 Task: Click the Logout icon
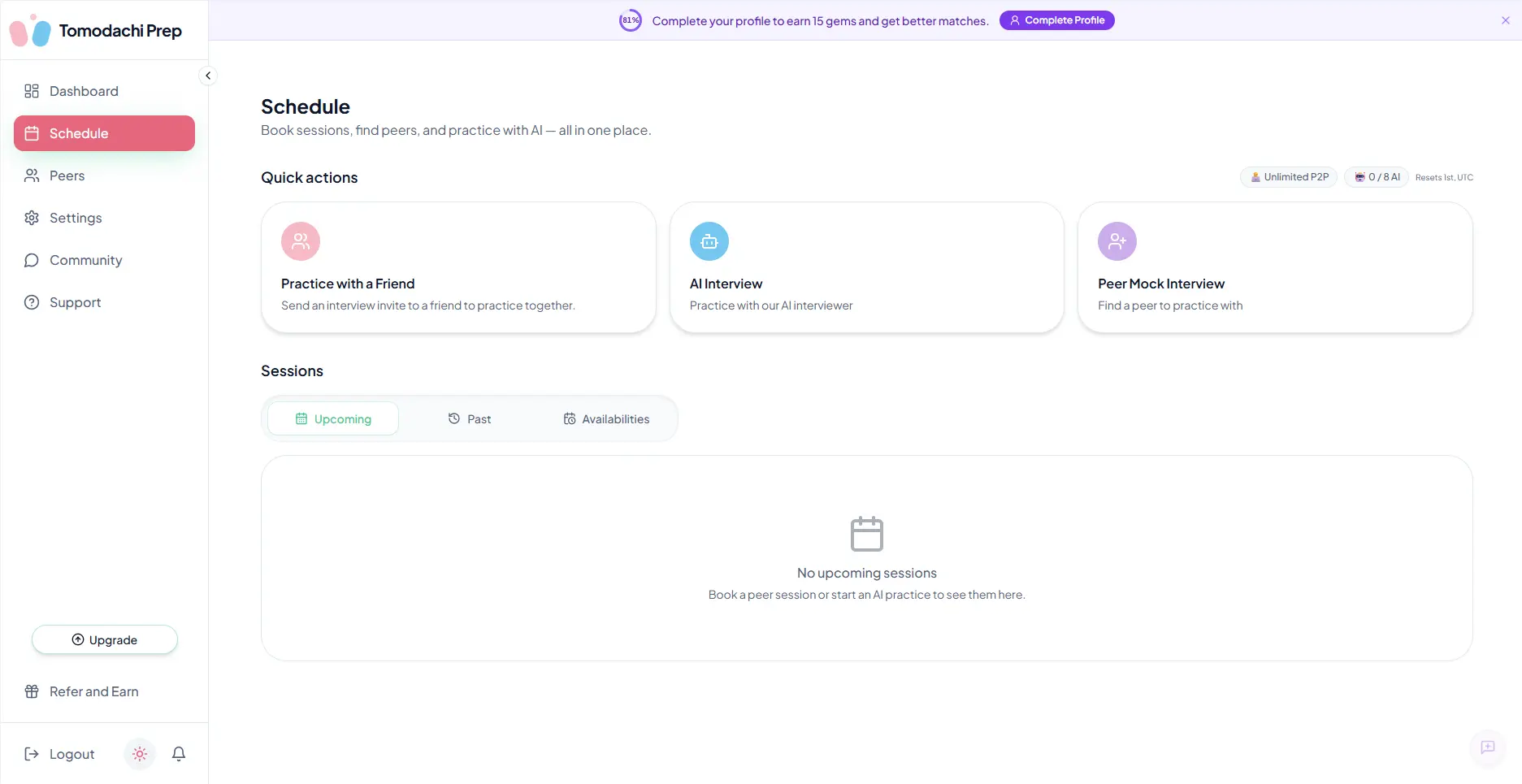click(32, 754)
